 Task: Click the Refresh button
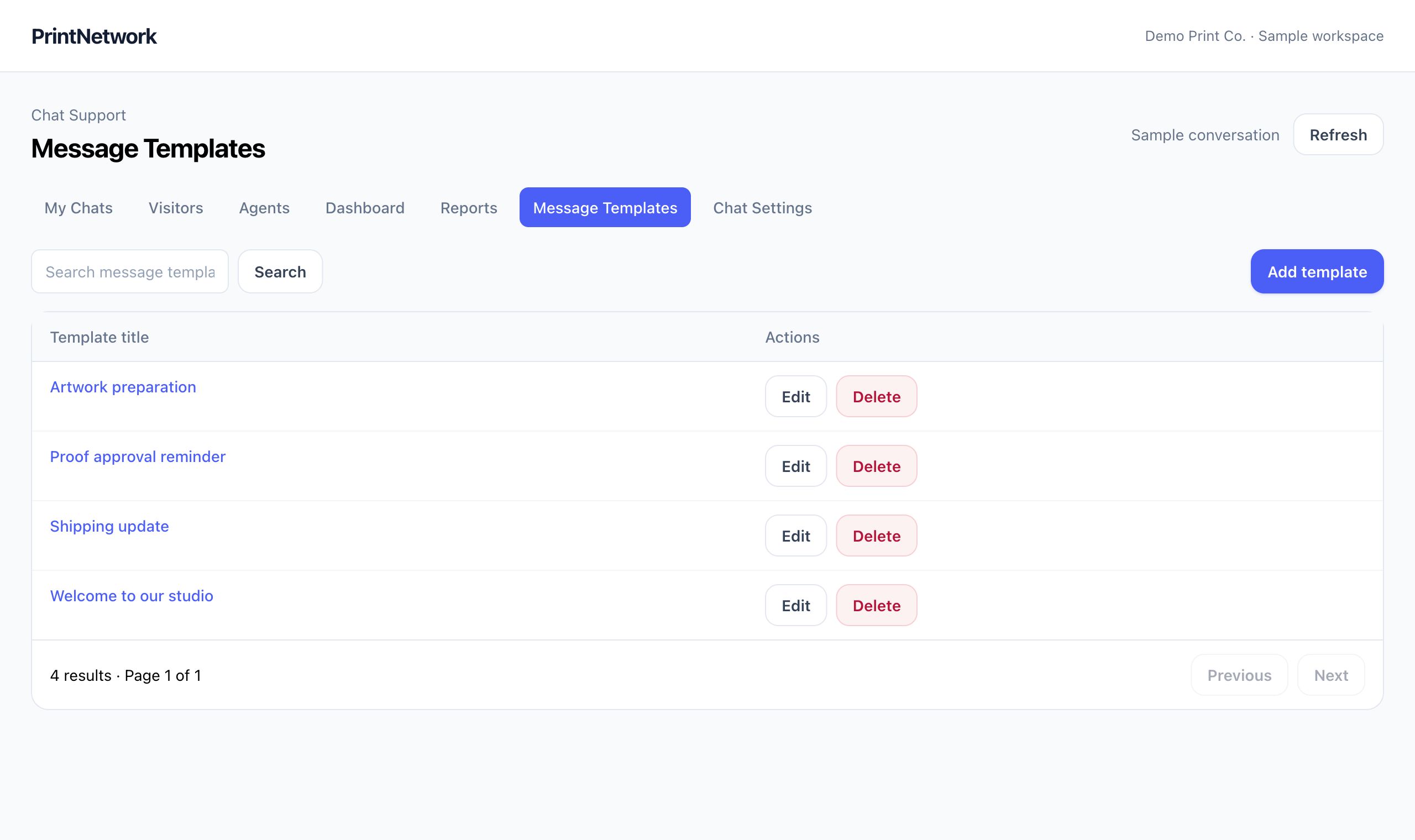(1338, 135)
